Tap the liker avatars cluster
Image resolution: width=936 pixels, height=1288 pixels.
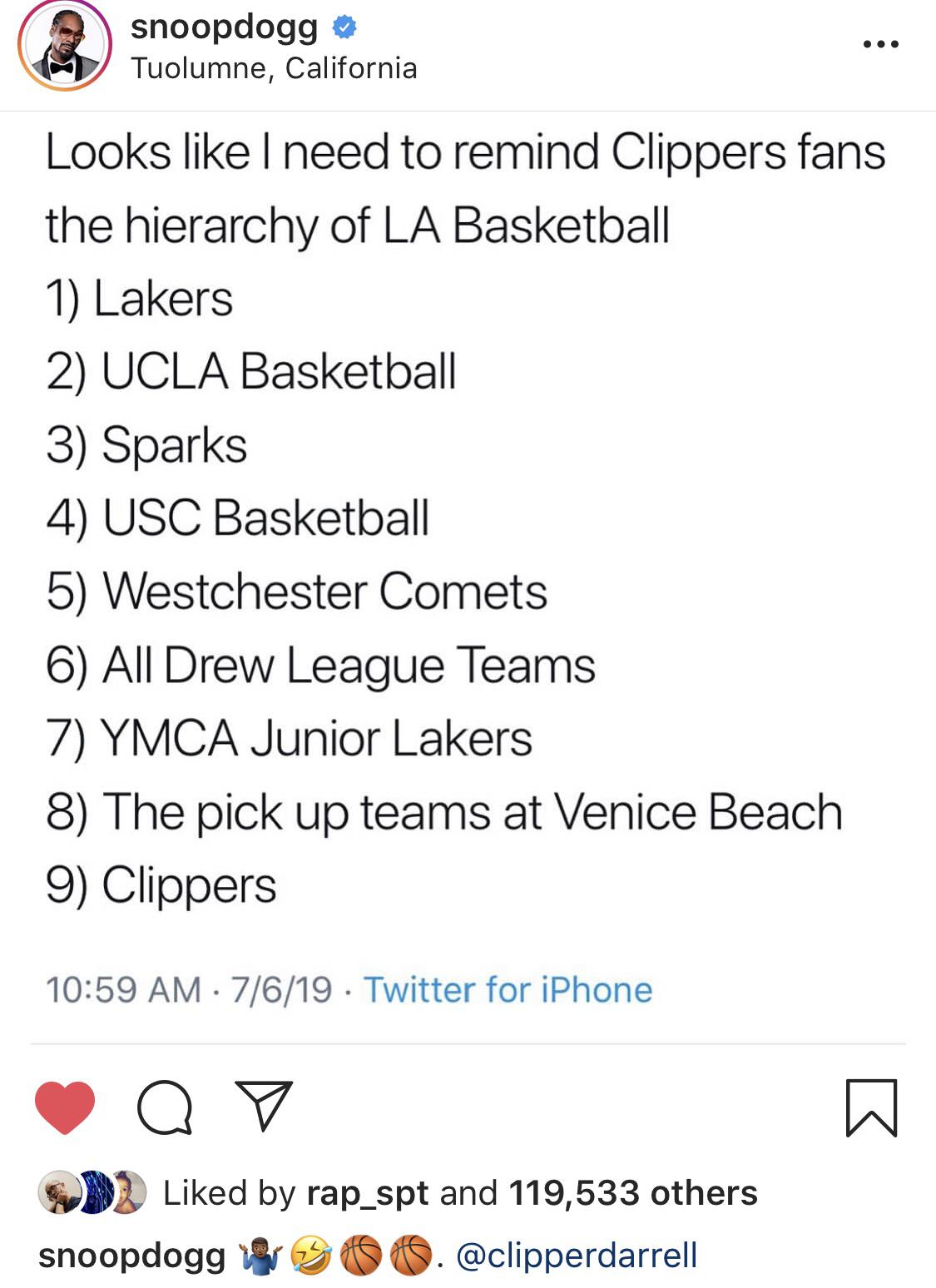92,1192
